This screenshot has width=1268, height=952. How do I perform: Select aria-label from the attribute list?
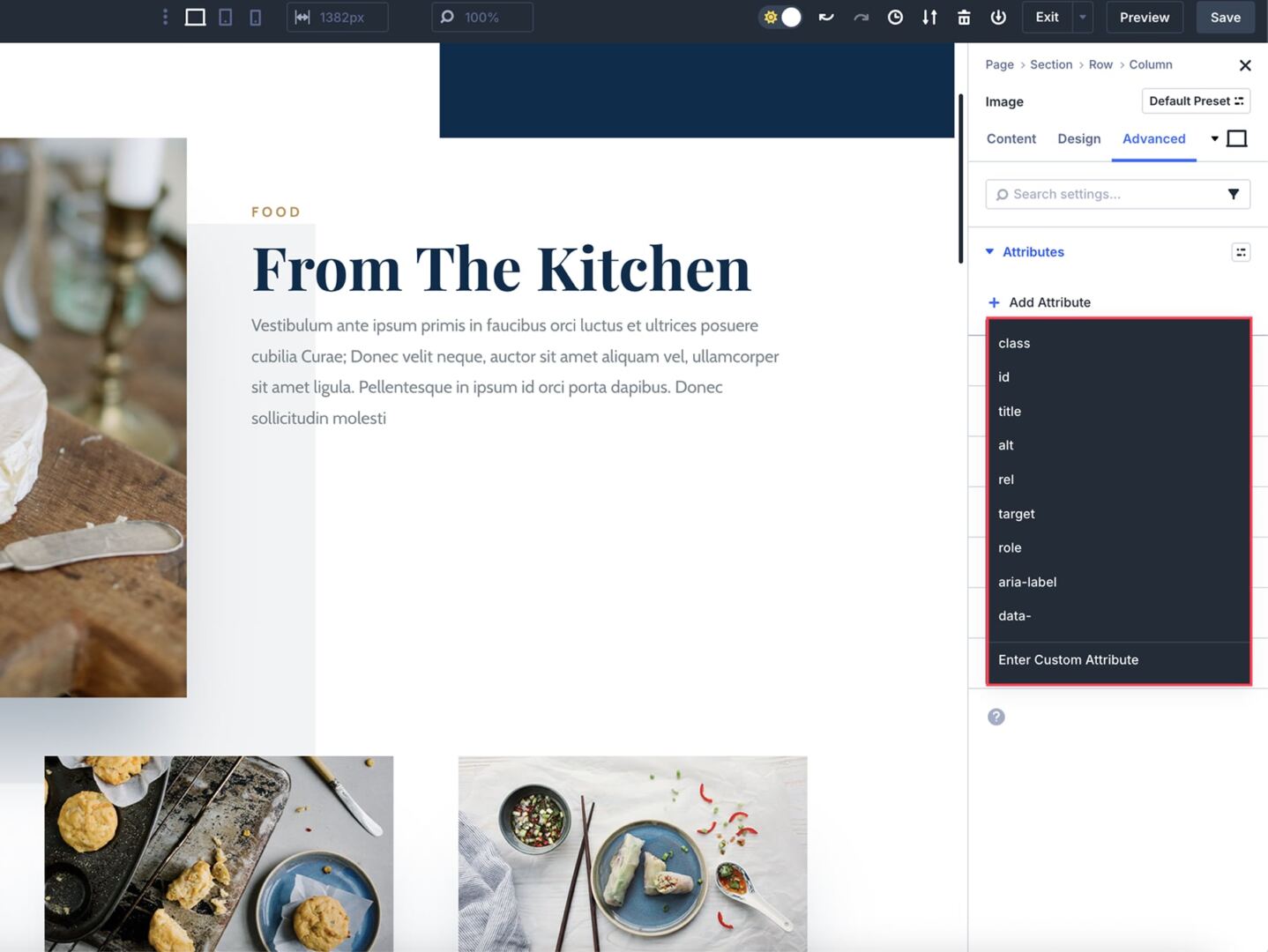click(1027, 582)
